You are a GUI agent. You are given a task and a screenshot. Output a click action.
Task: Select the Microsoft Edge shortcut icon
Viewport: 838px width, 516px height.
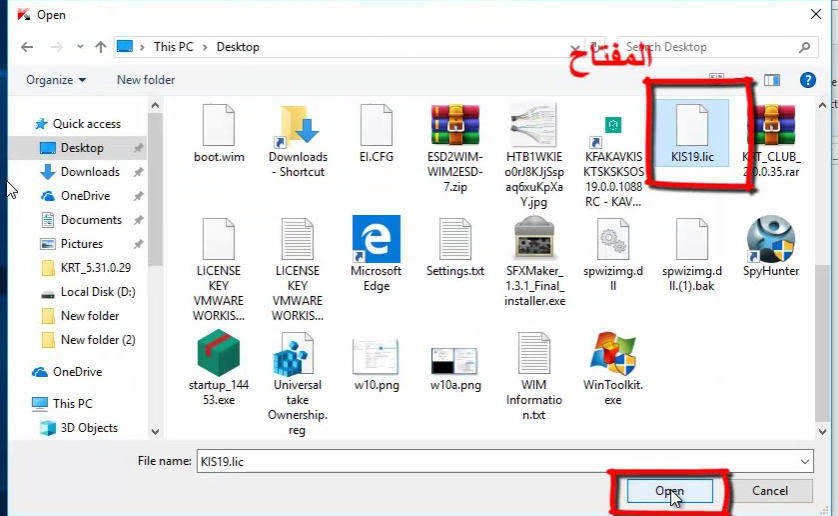376,238
